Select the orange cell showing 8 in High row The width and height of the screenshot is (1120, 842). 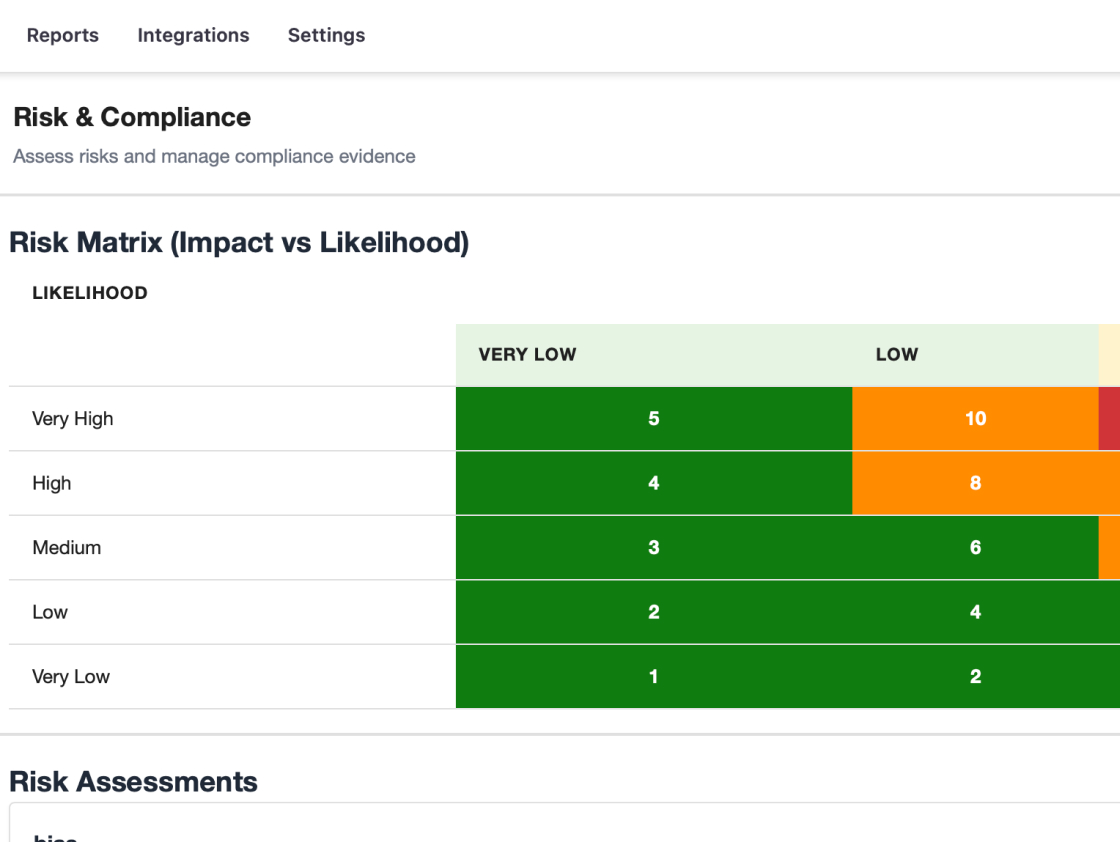click(975, 483)
